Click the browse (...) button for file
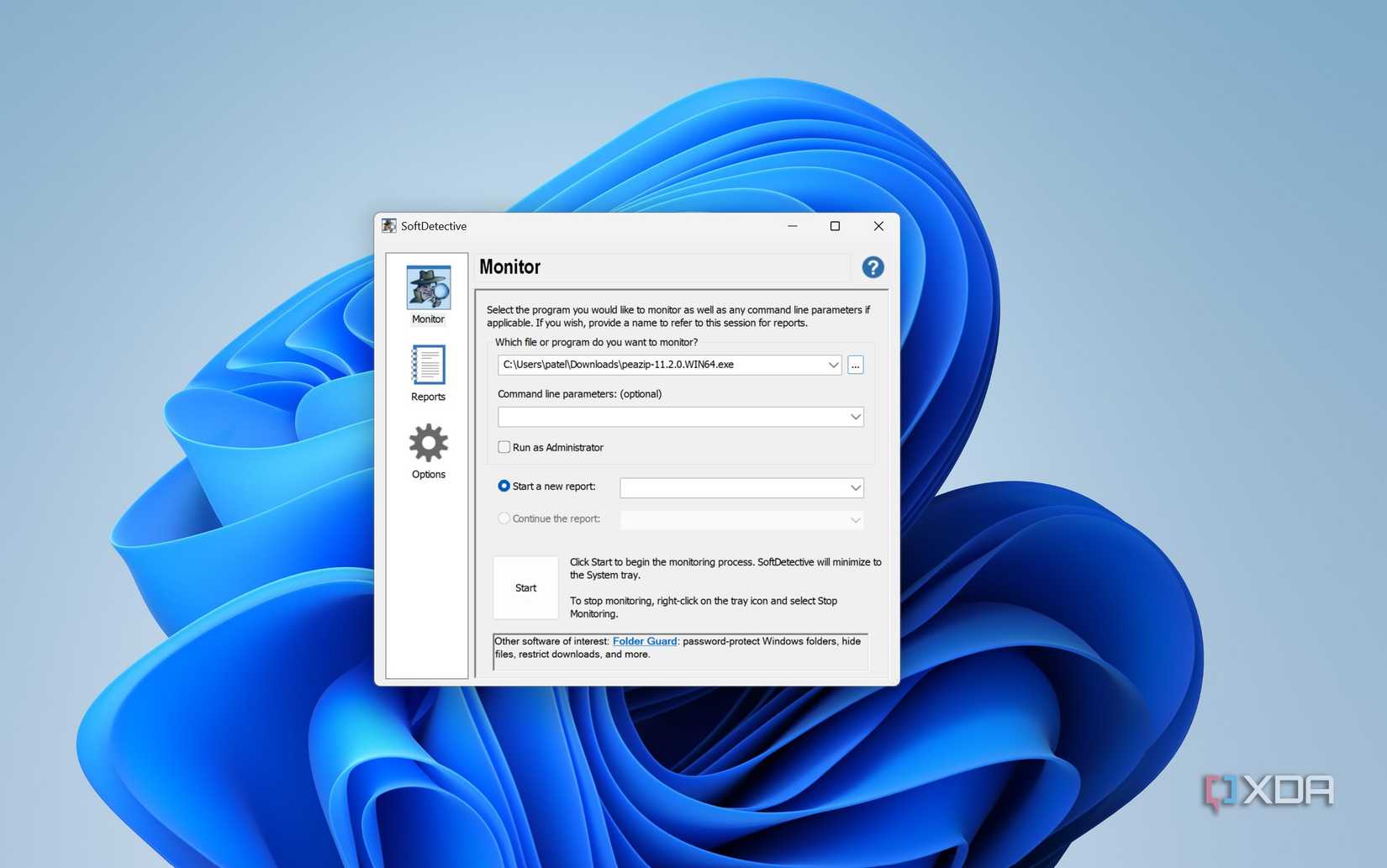Viewport: 1387px width, 868px height. point(855,365)
